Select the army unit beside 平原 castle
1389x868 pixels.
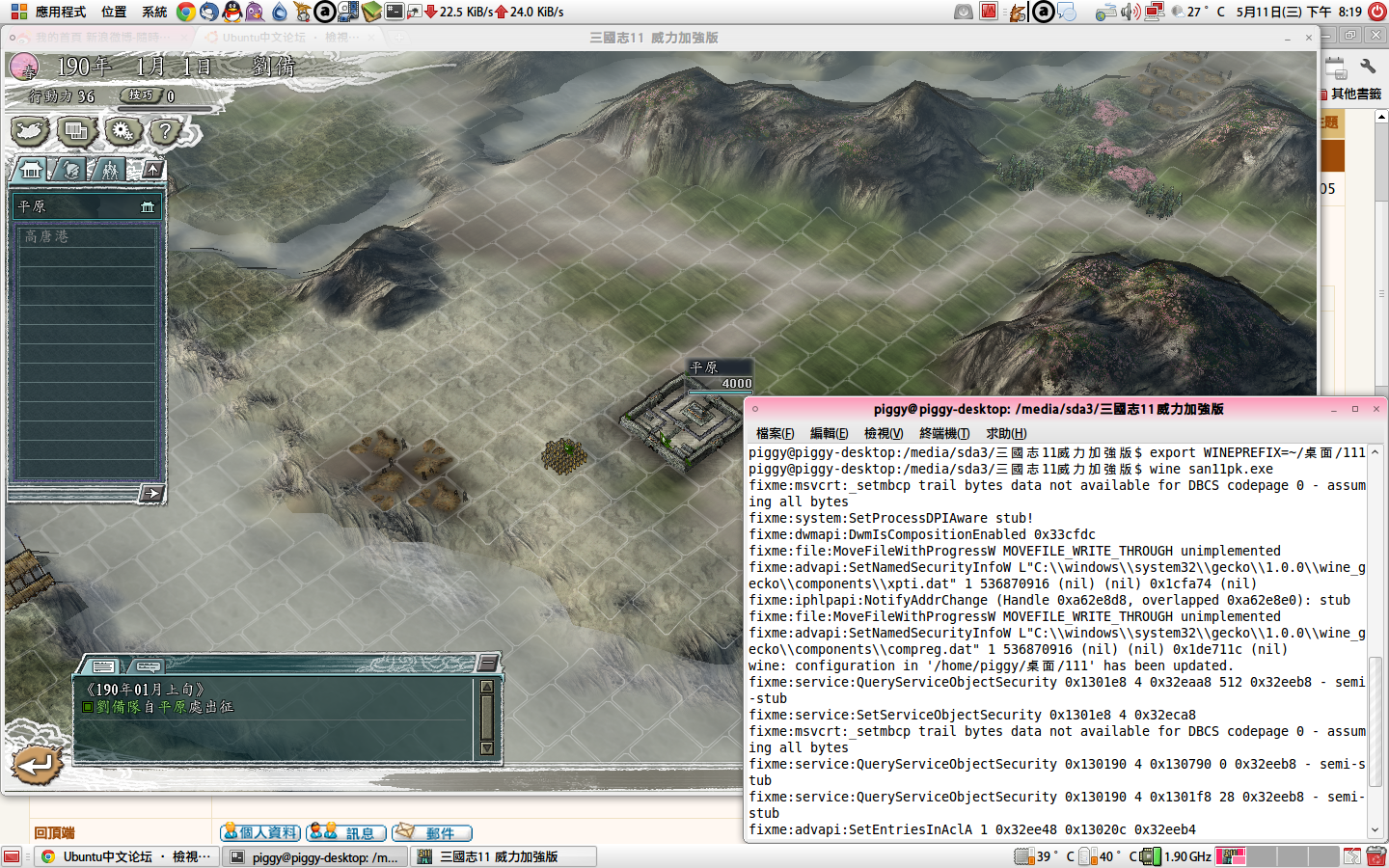(564, 455)
